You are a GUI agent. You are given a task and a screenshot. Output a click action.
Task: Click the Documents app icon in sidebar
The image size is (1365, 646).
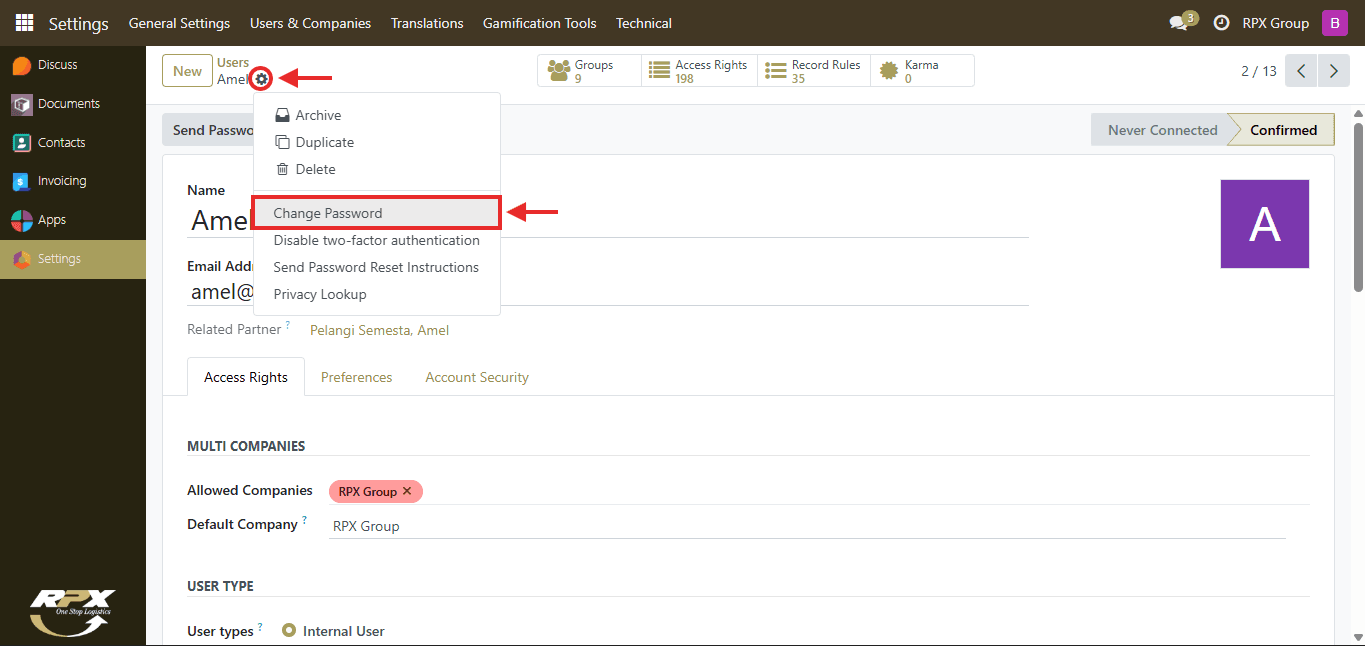pyautogui.click(x=22, y=104)
